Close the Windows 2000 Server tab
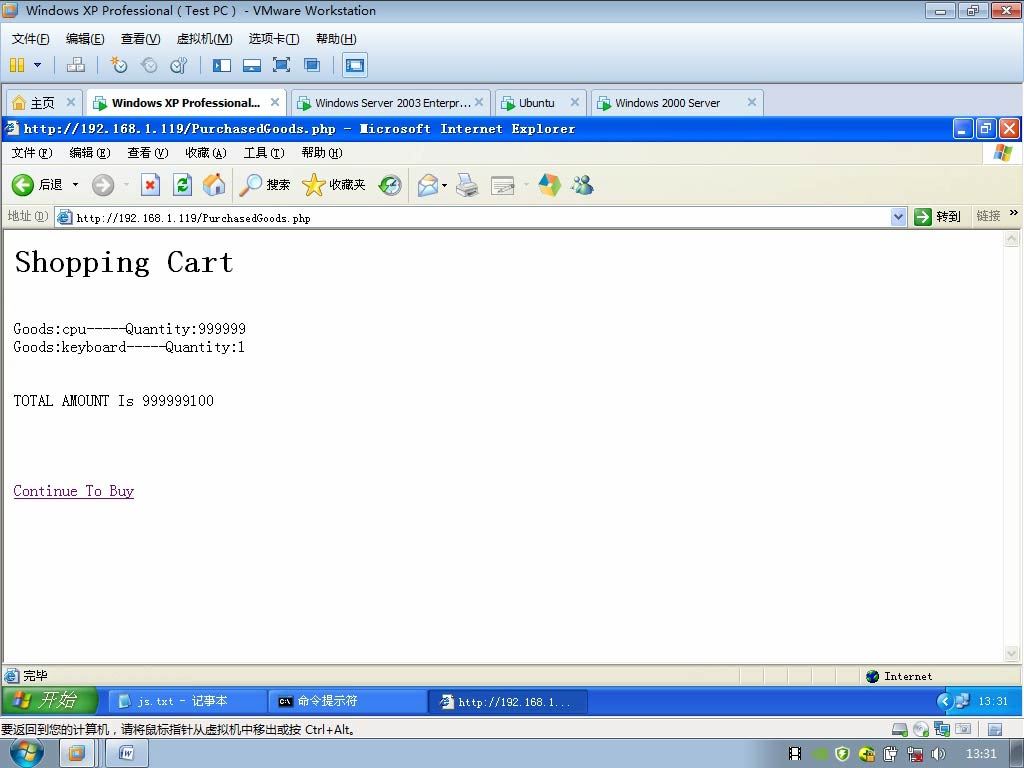This screenshot has height=768, width=1024. point(752,102)
